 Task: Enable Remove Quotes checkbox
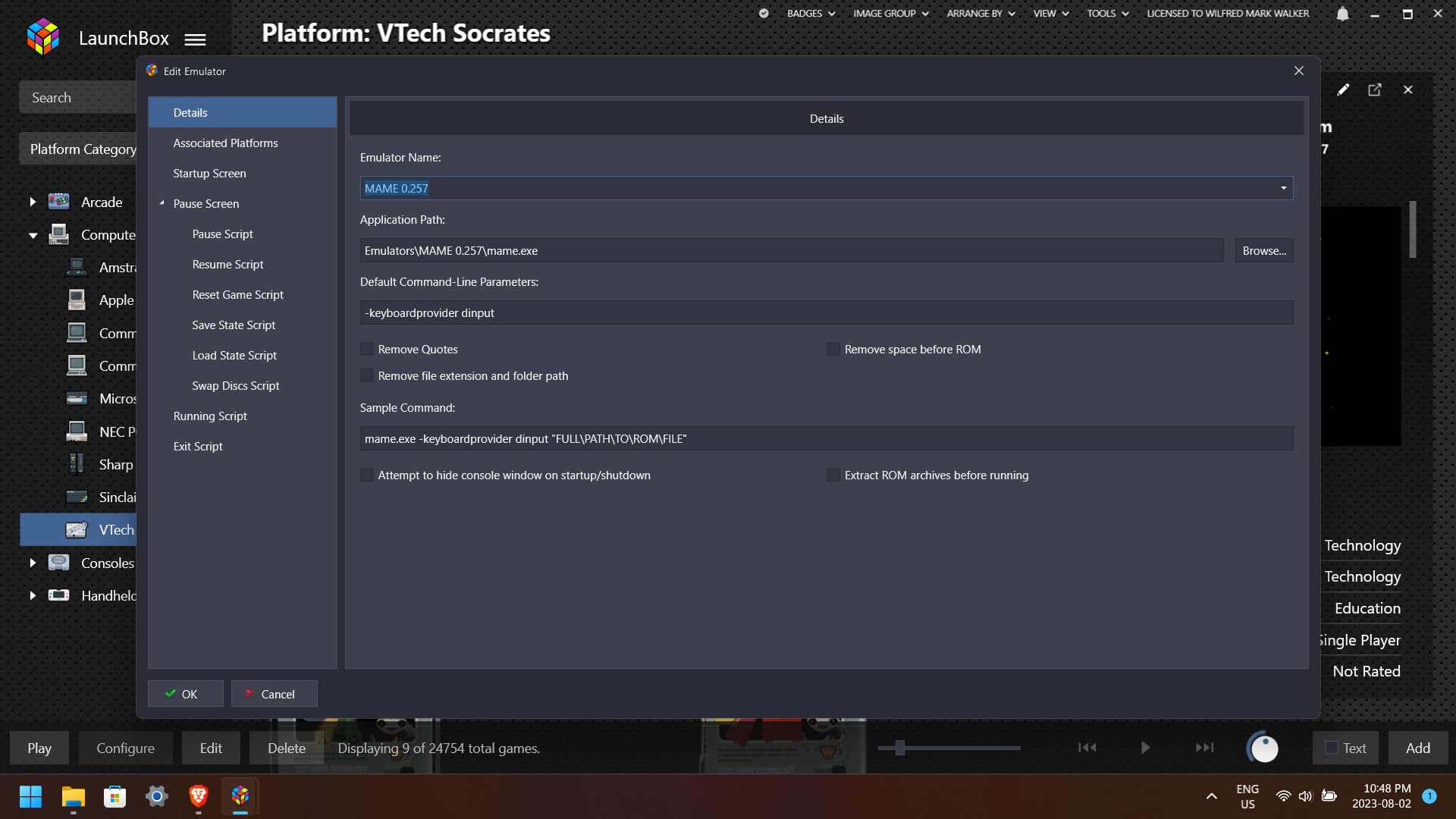pos(367,349)
